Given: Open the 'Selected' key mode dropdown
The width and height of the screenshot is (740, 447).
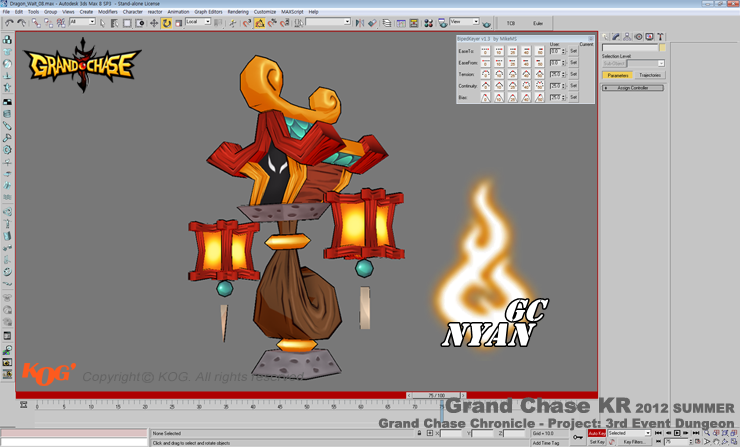Looking at the screenshot, I should point(629,433).
